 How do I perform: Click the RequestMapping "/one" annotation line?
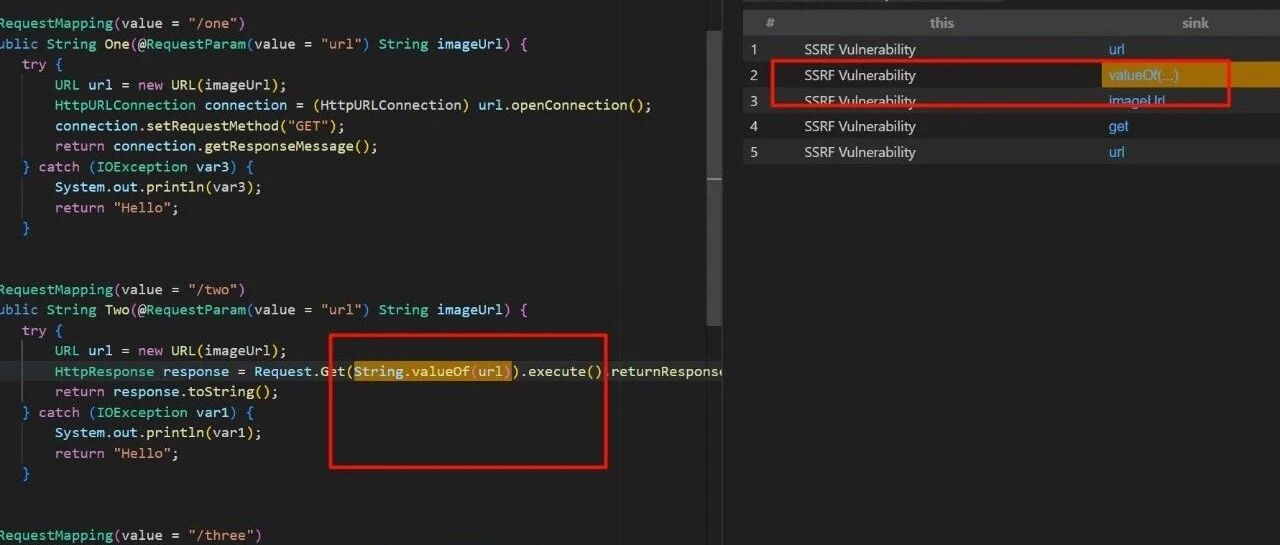point(122,23)
